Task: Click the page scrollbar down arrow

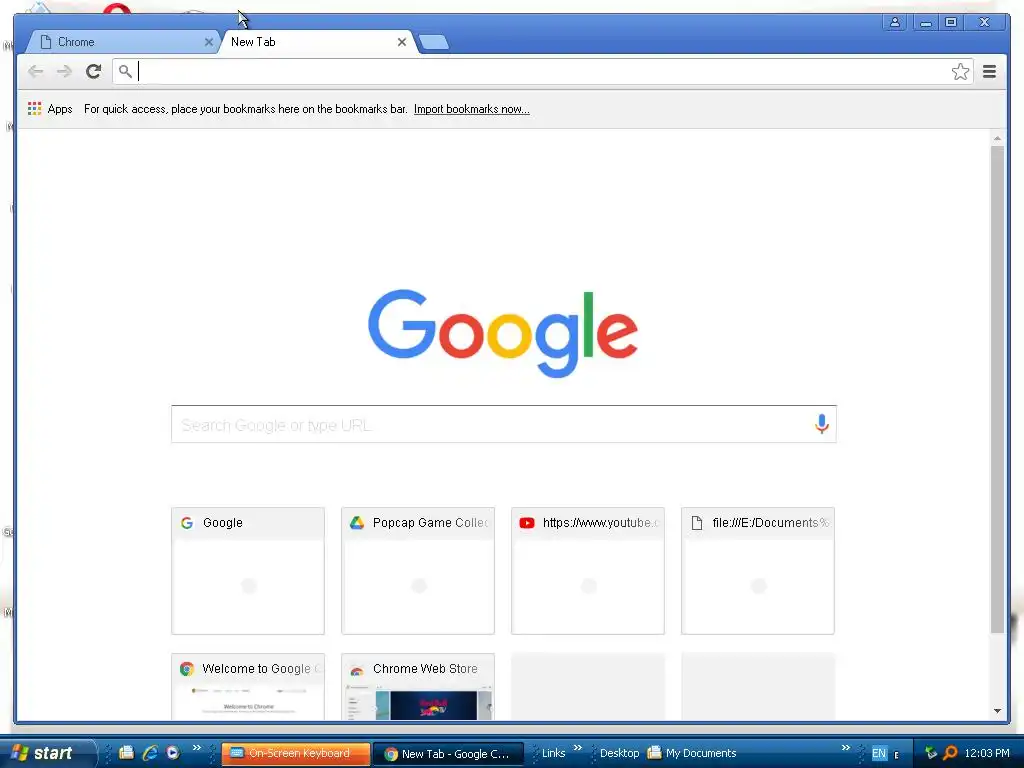Action: tap(997, 711)
